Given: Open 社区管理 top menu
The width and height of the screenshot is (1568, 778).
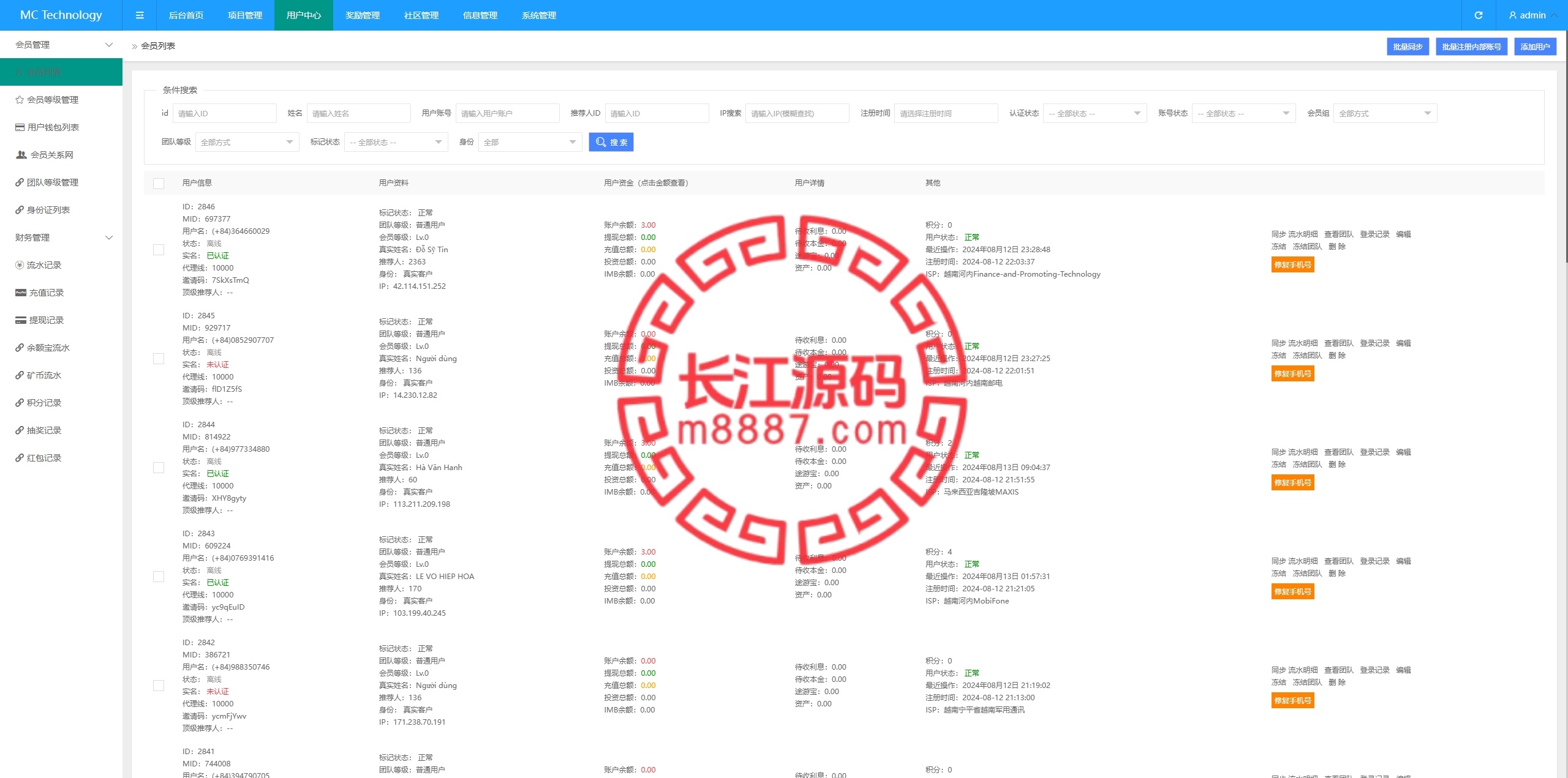Looking at the screenshot, I should click(x=421, y=15).
